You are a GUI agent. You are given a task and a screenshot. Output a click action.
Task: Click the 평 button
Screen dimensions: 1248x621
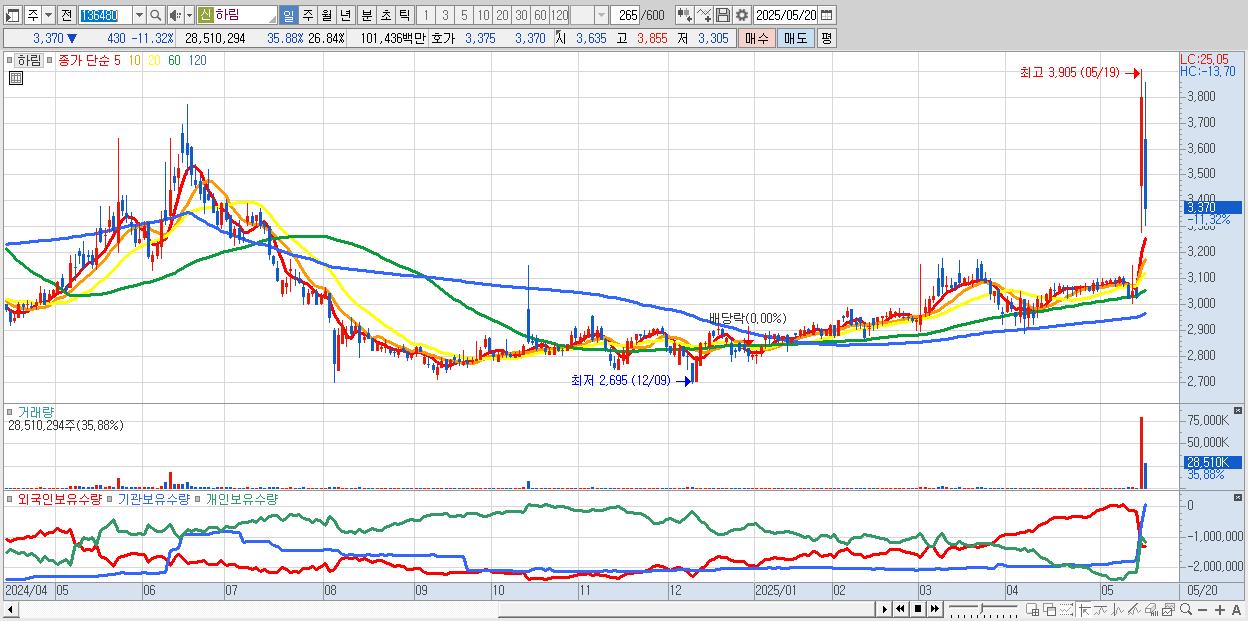(x=826, y=38)
